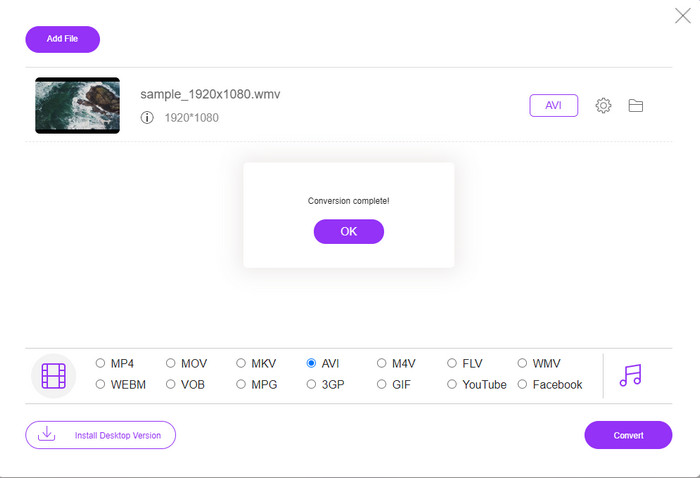Open the AVI format tag beside the file
The height and width of the screenshot is (478, 700).
[554, 106]
